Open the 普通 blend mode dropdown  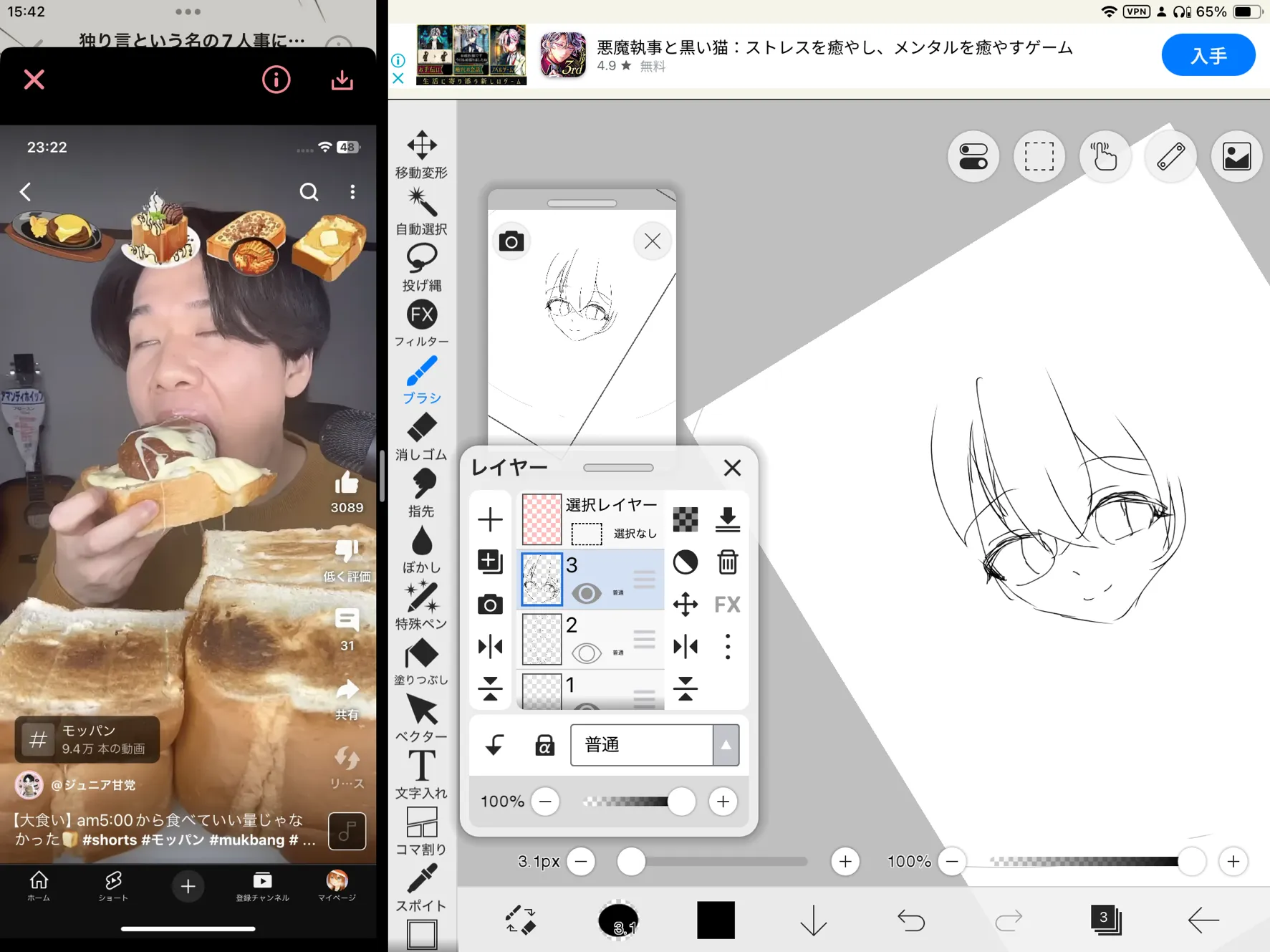click(x=655, y=745)
